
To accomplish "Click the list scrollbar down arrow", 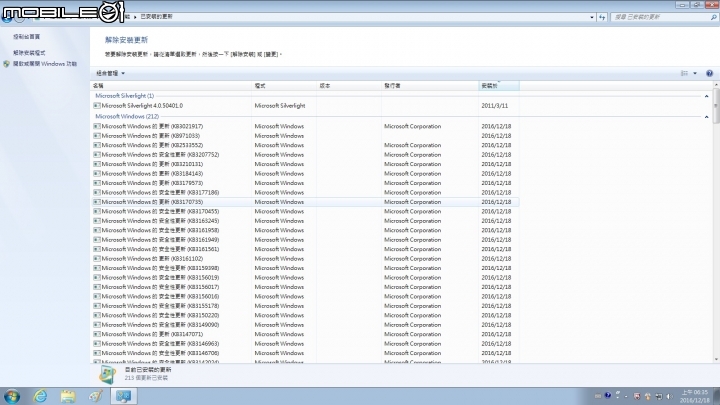I will pos(715,360).
